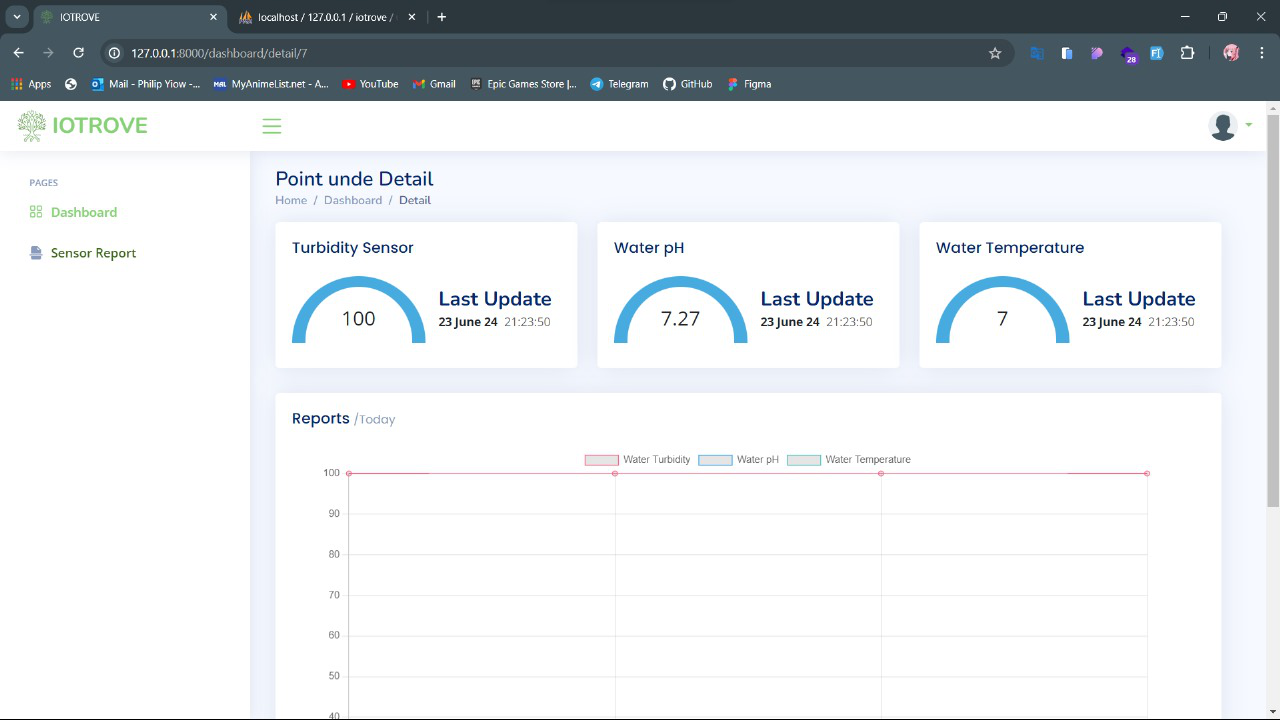Open the Figma bookmark

pyautogui.click(x=749, y=84)
